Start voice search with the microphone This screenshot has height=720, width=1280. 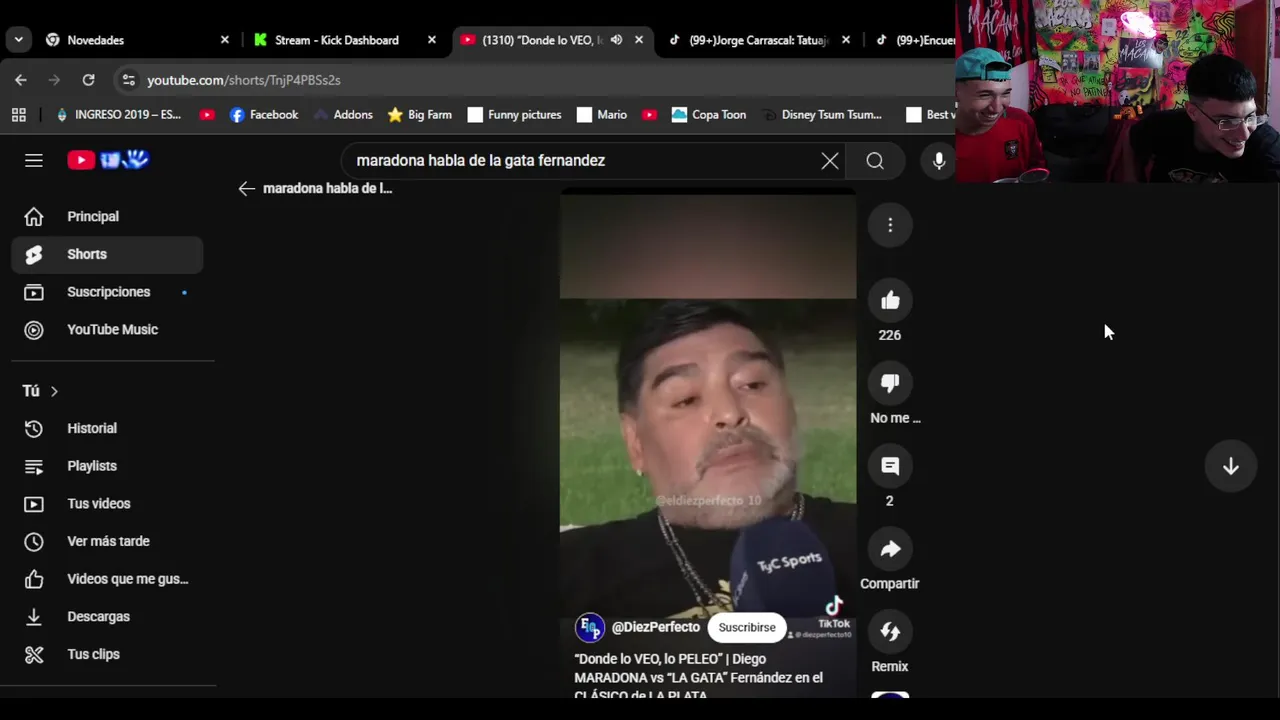coord(939,161)
